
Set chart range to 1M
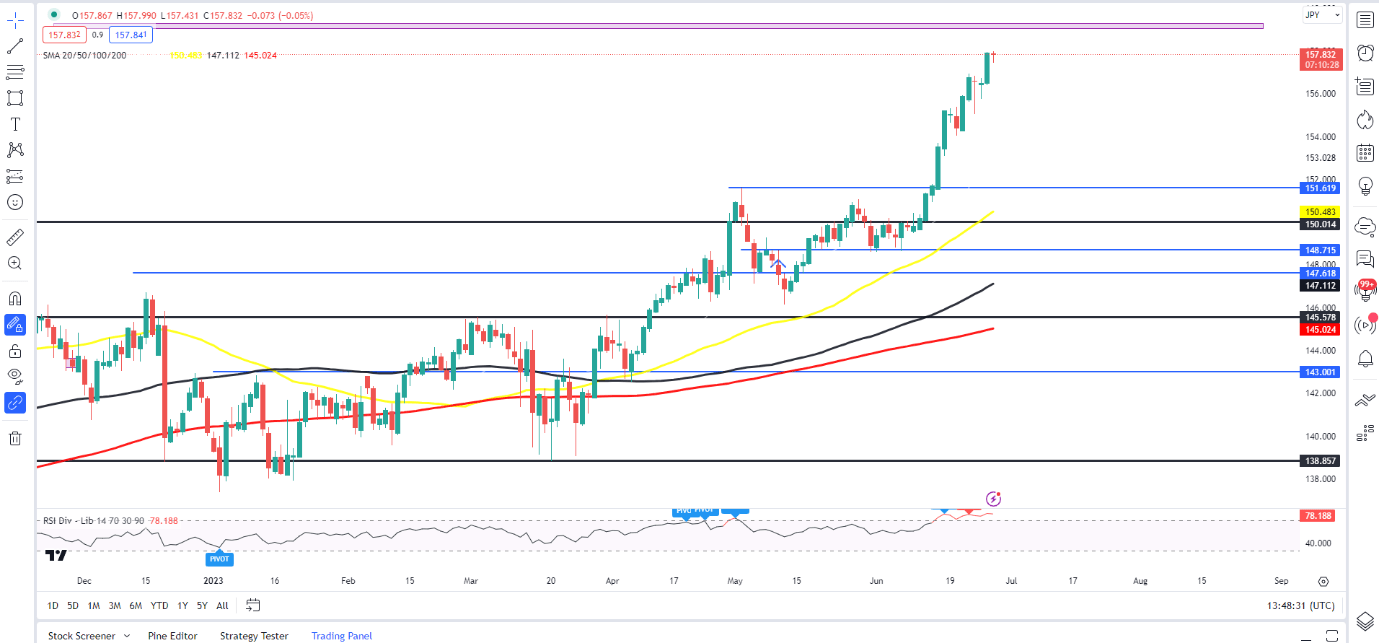pos(94,605)
